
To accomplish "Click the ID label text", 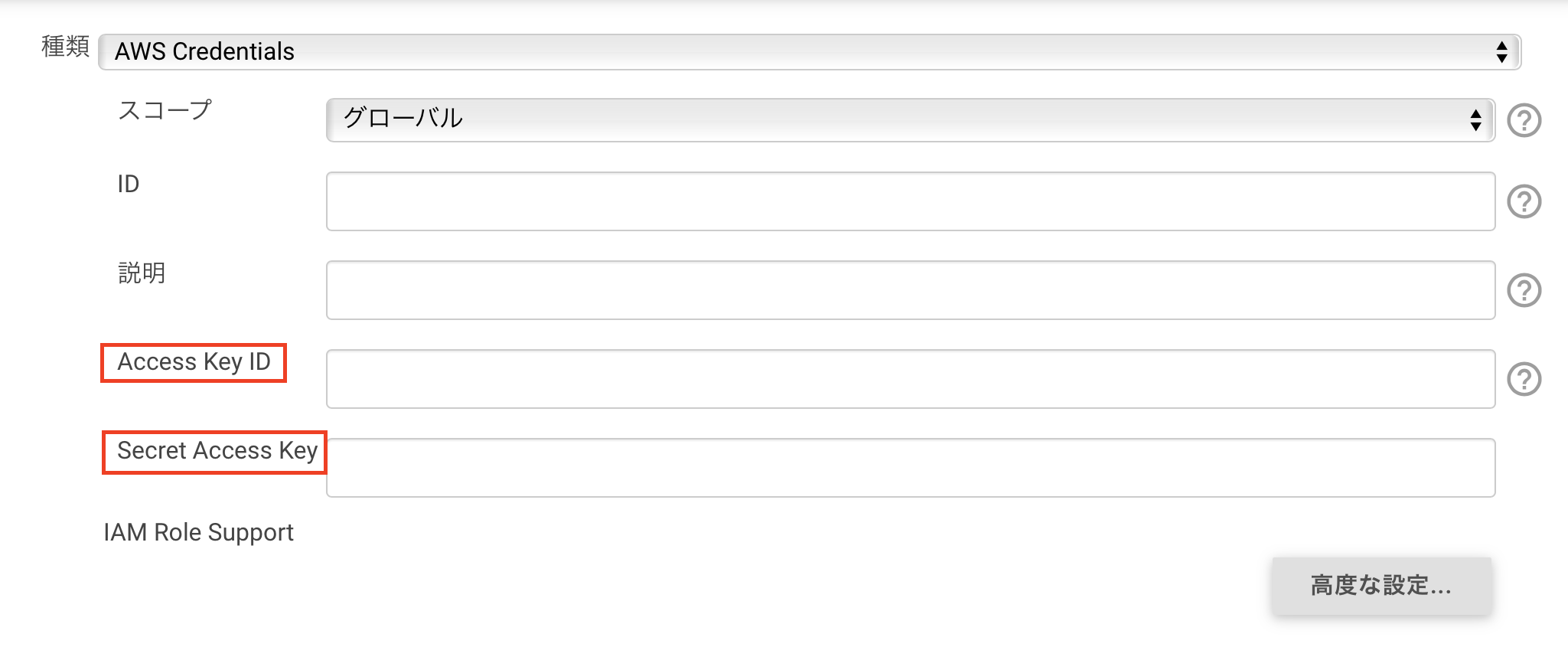I will (x=128, y=184).
